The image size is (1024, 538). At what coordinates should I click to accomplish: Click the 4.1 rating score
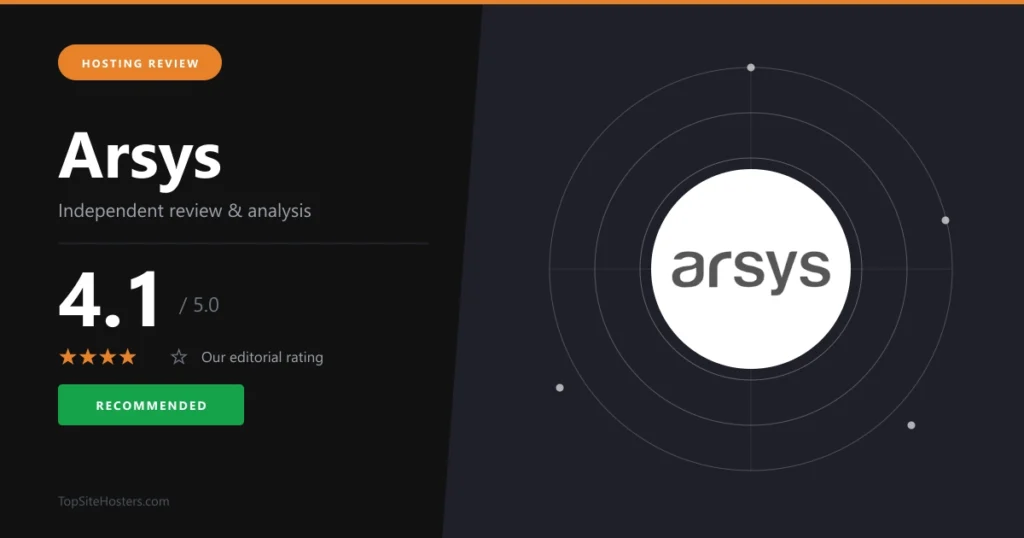pos(108,300)
